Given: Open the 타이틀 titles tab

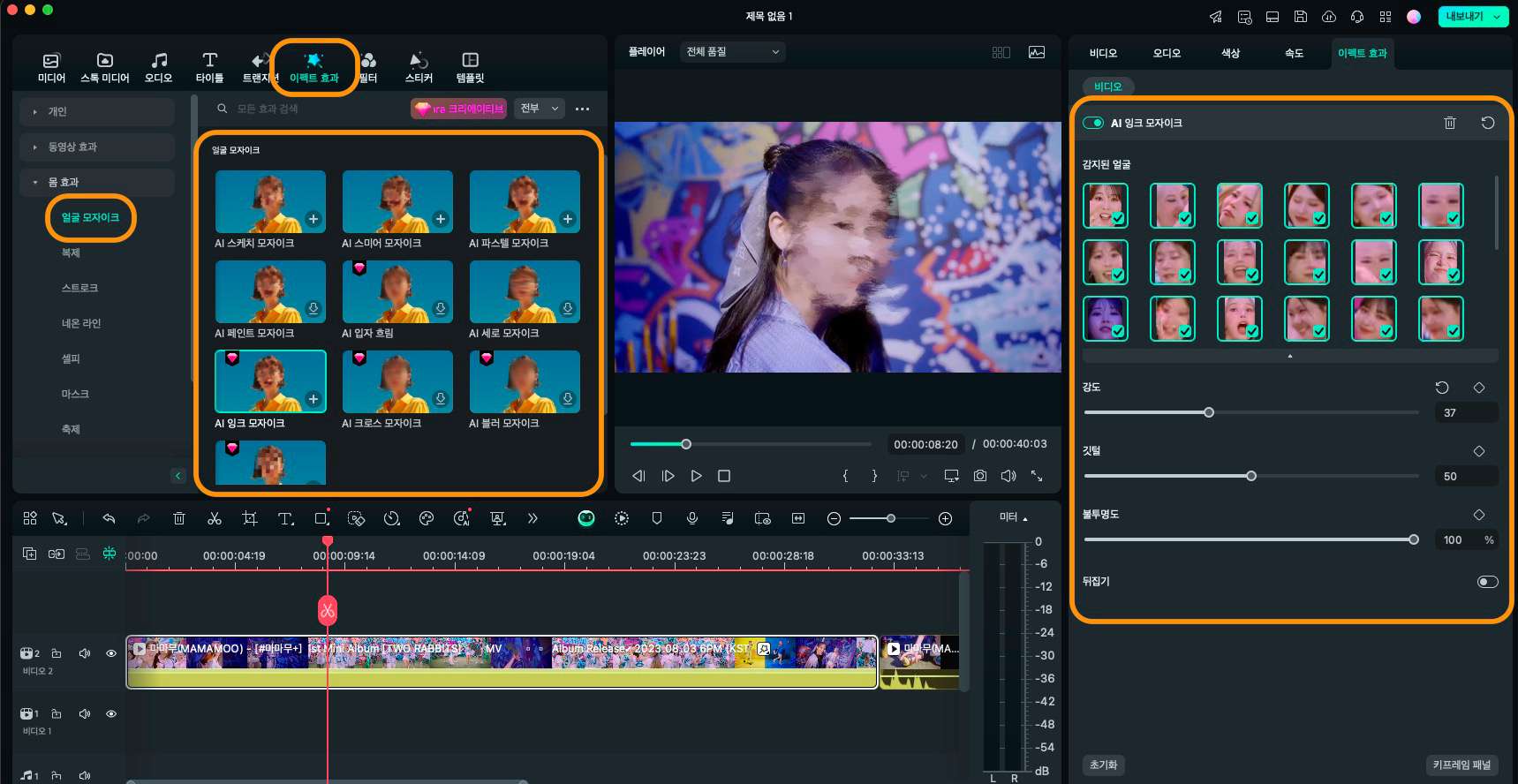Looking at the screenshot, I should [x=209, y=68].
